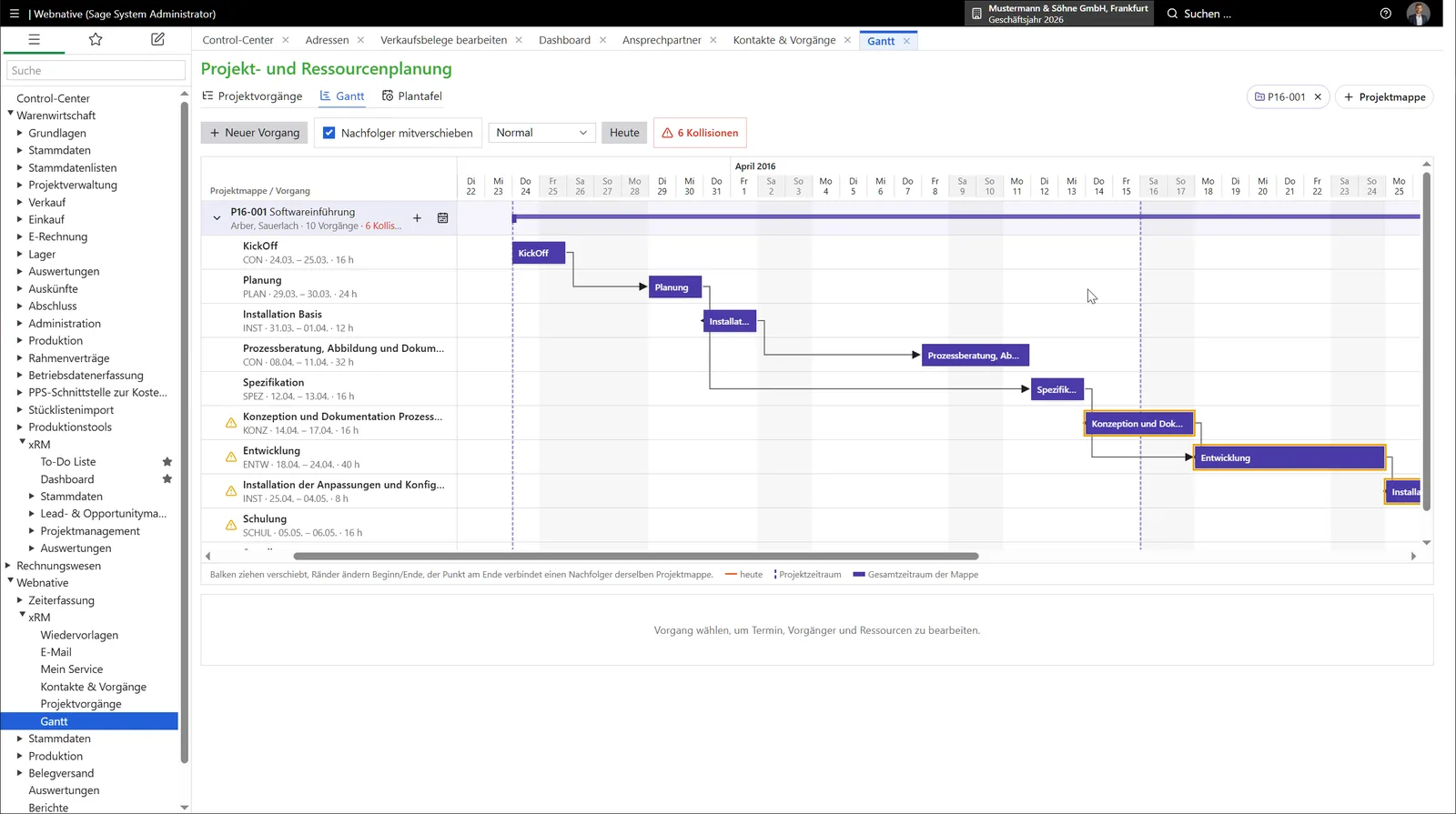Click the company building icon for Mustermann & Söhne

tap(976, 14)
